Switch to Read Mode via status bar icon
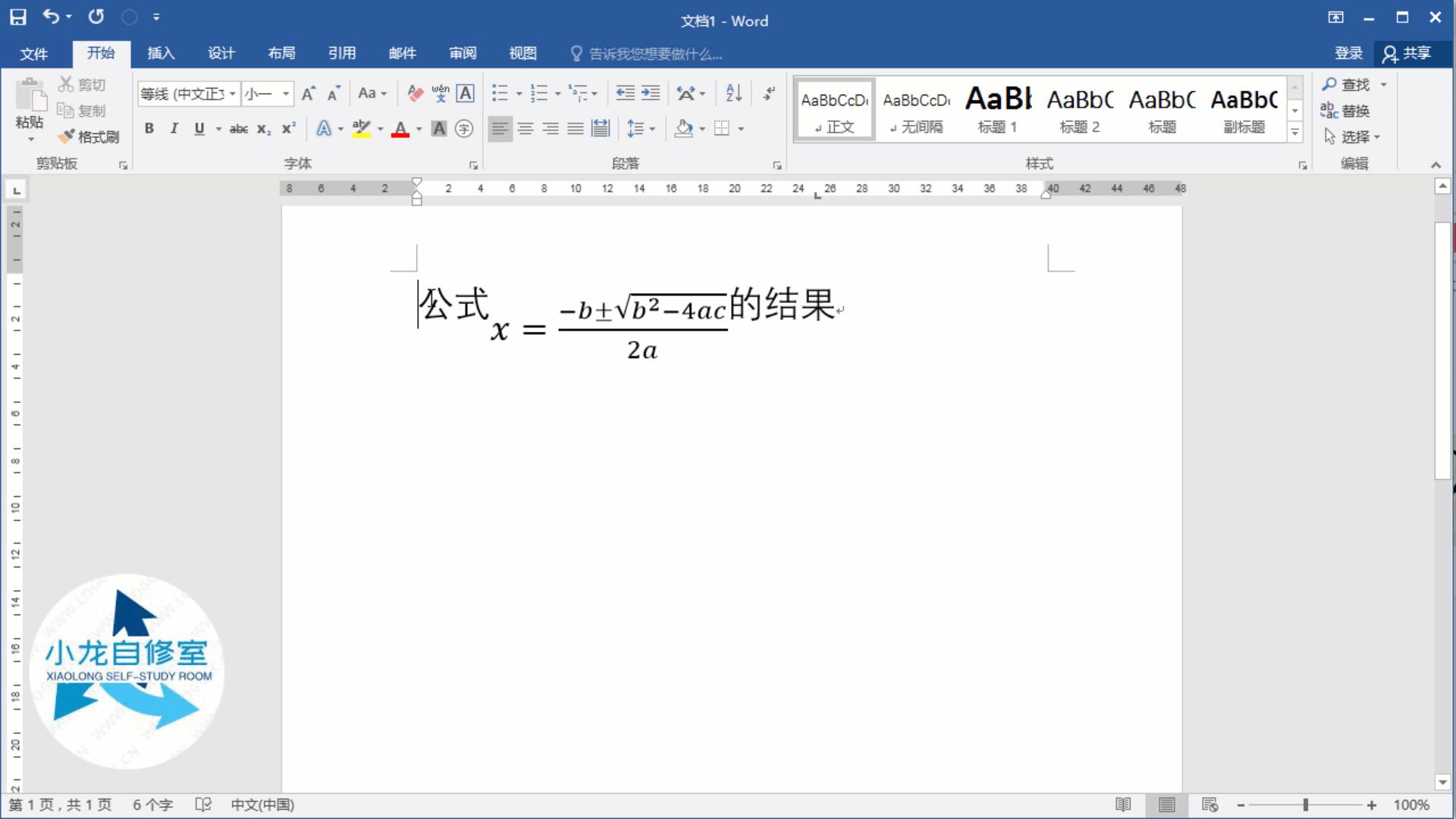 [1125, 805]
